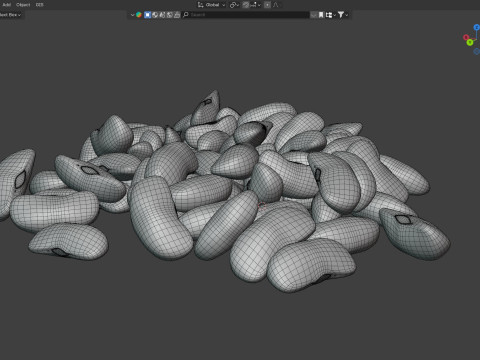Screen dimensions: 480x360
Task: Toggle snapping magnet button
Action: [246, 5]
